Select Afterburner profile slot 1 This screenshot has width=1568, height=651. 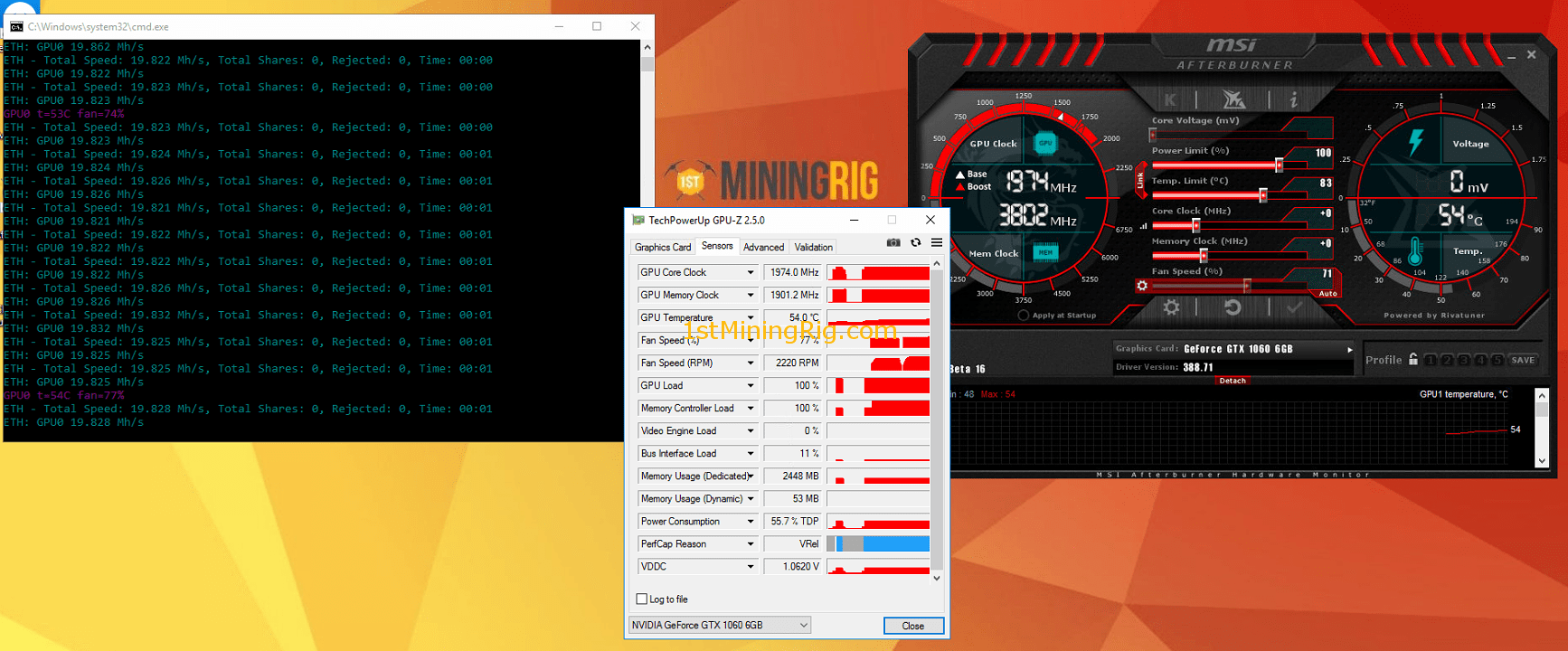click(1431, 360)
